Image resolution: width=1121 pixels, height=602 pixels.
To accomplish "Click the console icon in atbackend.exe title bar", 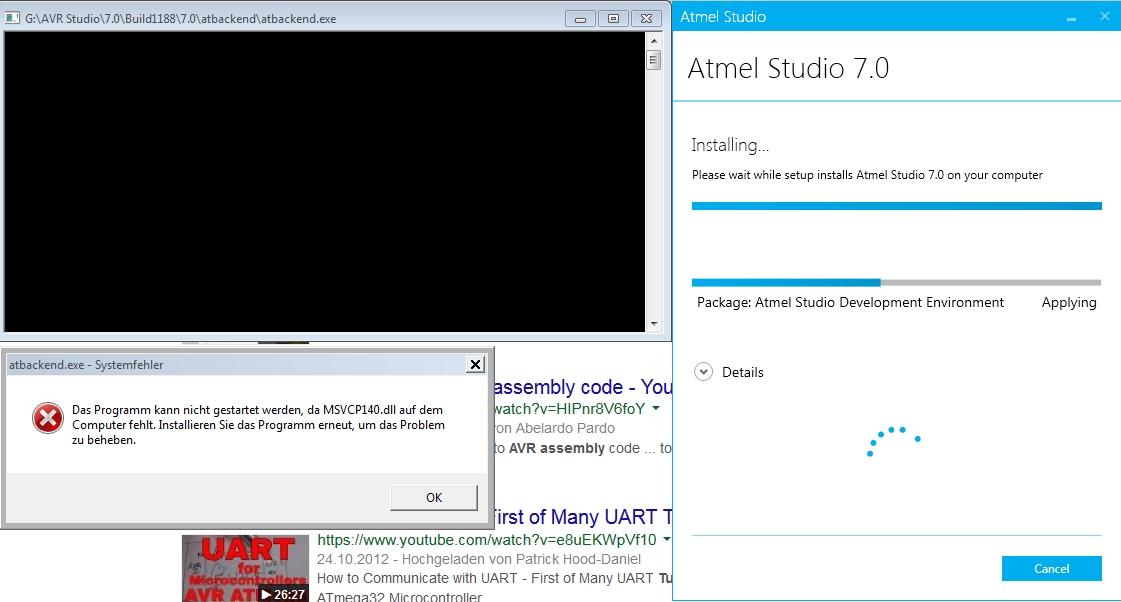I will 12,19.
